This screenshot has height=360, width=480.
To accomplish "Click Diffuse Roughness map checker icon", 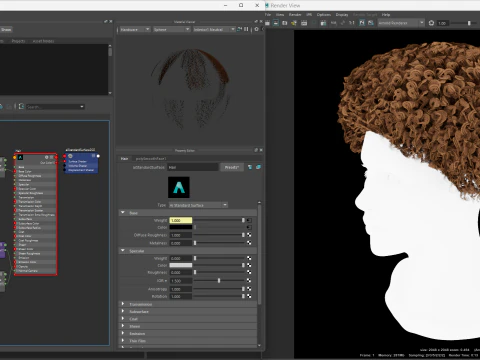I will point(249,235).
